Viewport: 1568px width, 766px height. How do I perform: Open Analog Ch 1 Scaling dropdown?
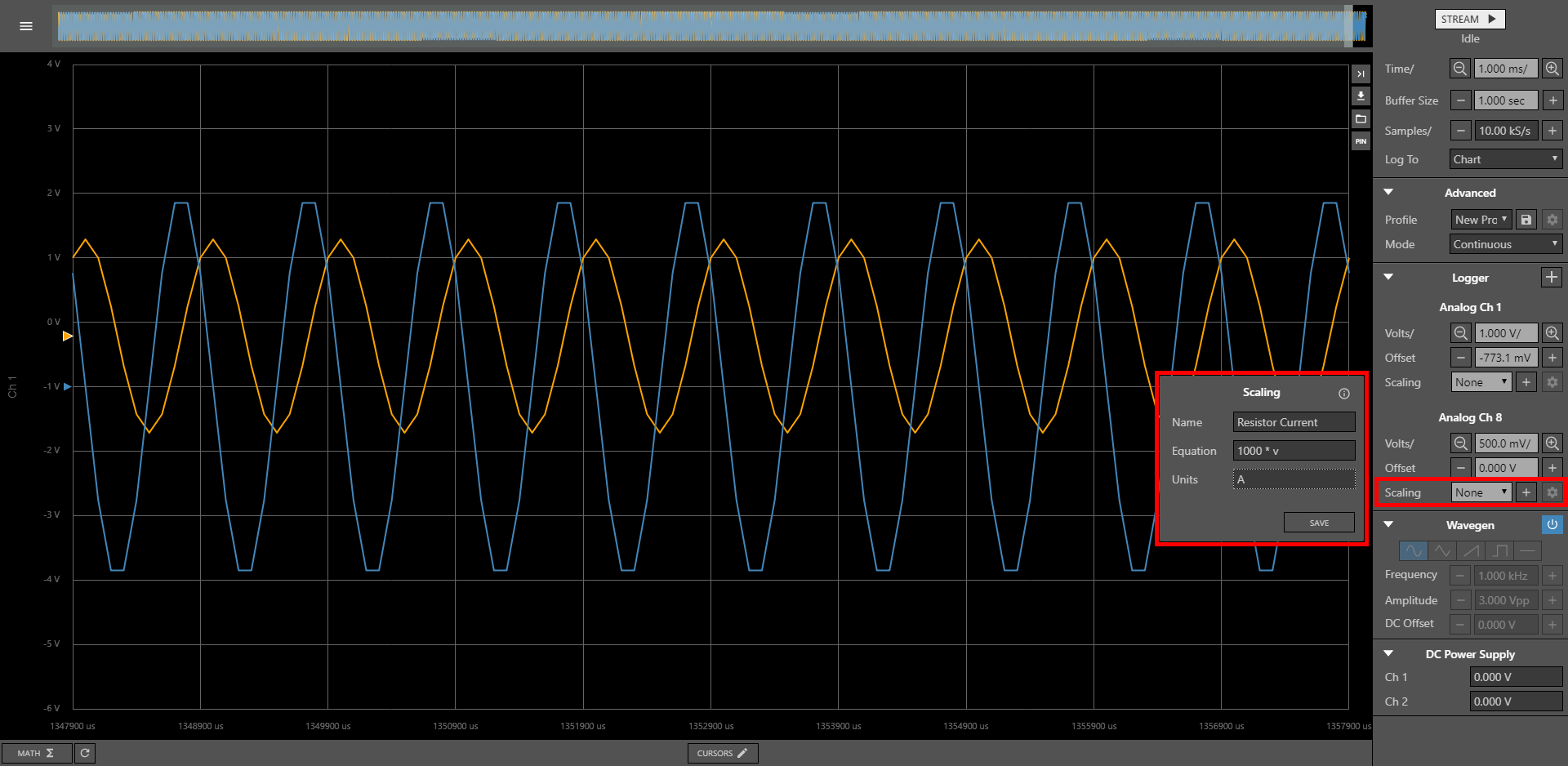pos(1481,382)
